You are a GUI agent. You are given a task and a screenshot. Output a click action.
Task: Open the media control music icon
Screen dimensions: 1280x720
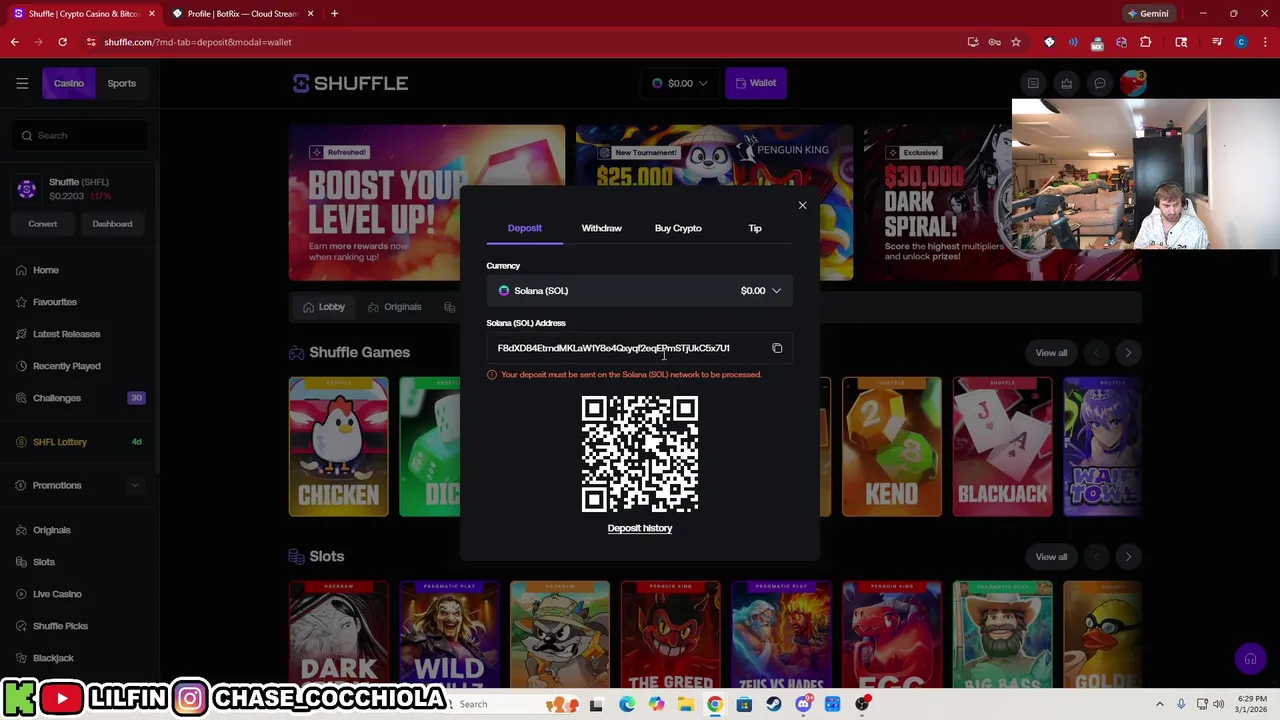click(1217, 42)
